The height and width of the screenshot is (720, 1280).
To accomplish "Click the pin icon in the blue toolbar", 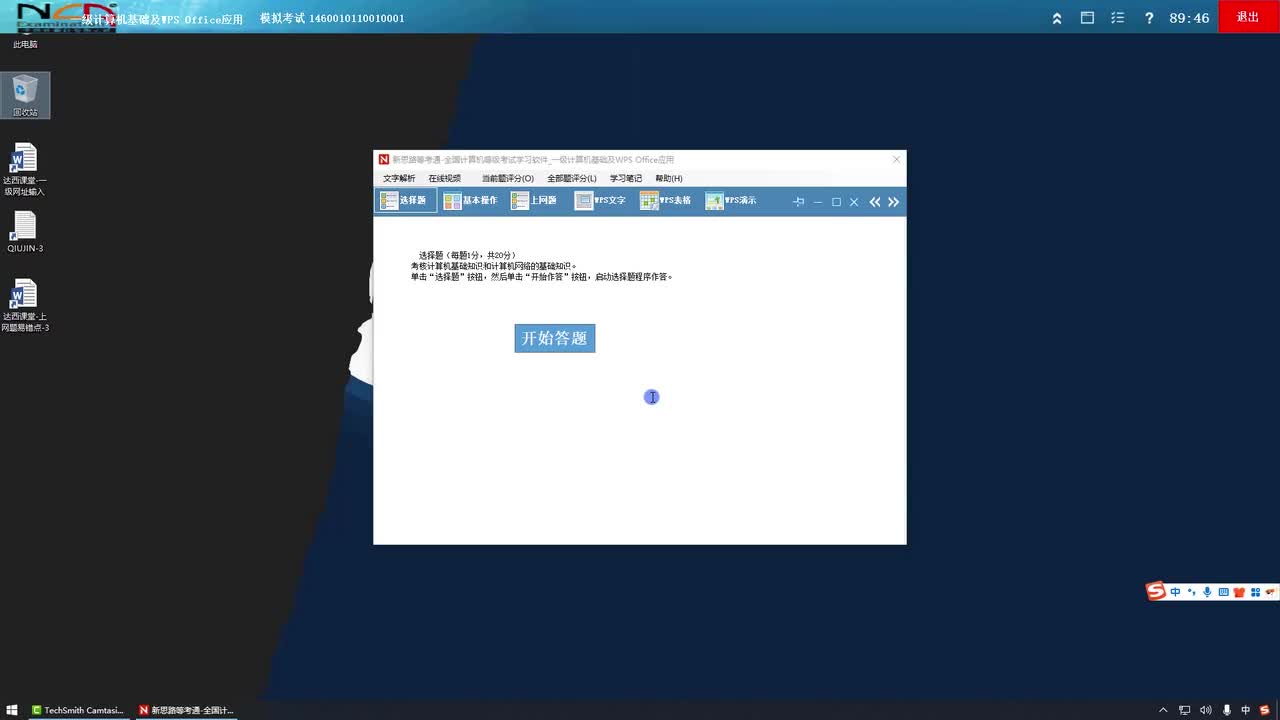I will (798, 202).
